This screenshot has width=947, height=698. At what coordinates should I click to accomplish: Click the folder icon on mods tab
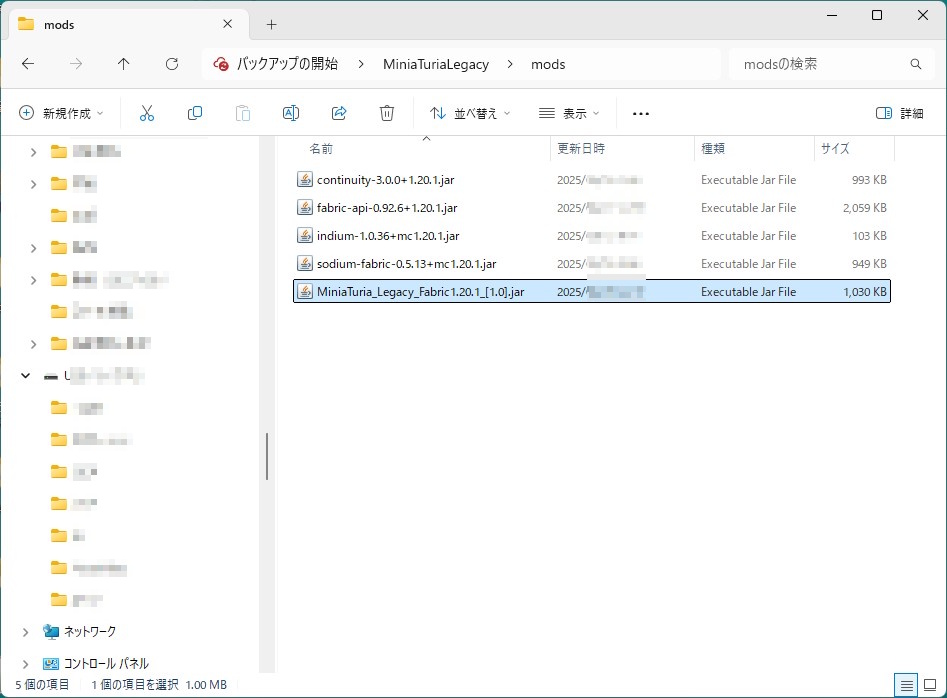click(25, 24)
